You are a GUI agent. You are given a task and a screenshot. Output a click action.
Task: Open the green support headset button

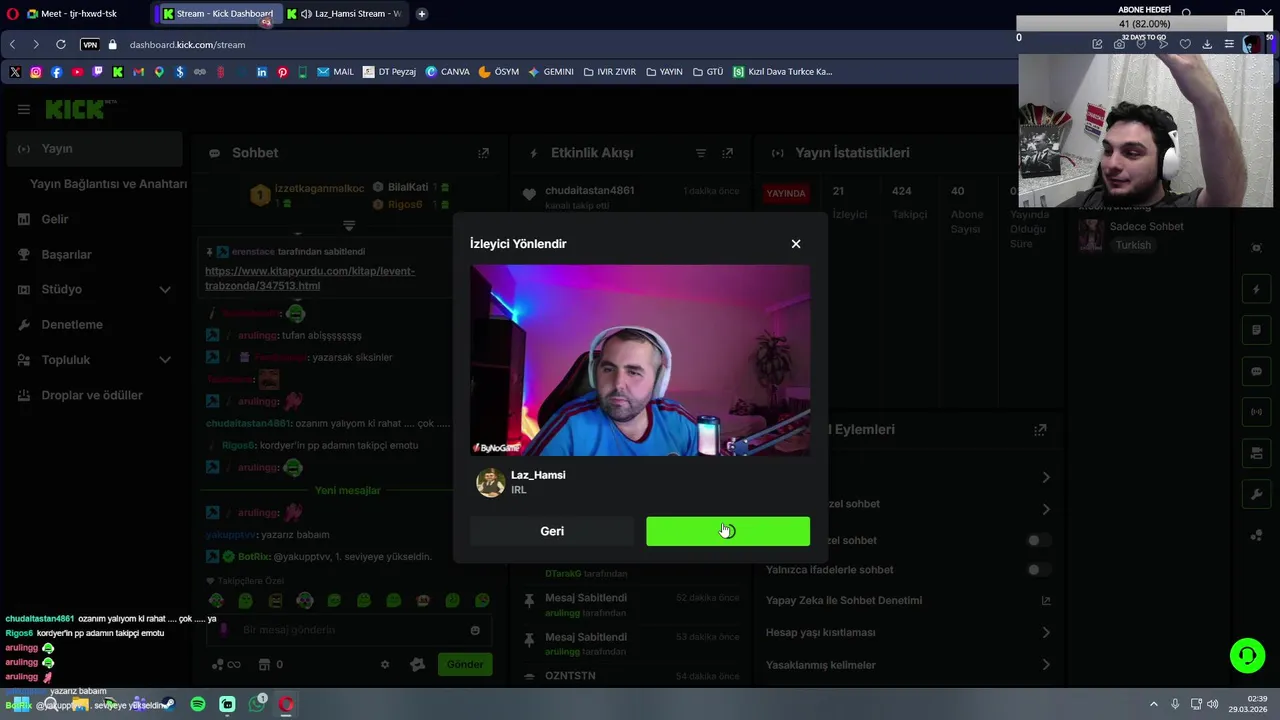pyautogui.click(x=1247, y=656)
